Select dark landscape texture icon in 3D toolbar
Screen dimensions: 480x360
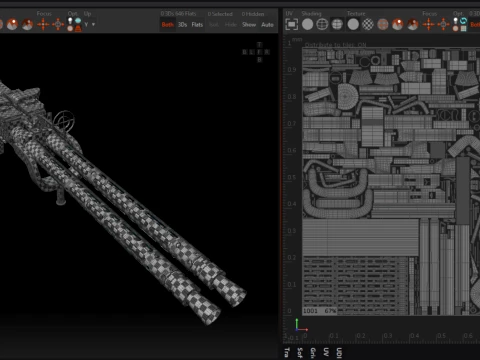coord(27,24)
